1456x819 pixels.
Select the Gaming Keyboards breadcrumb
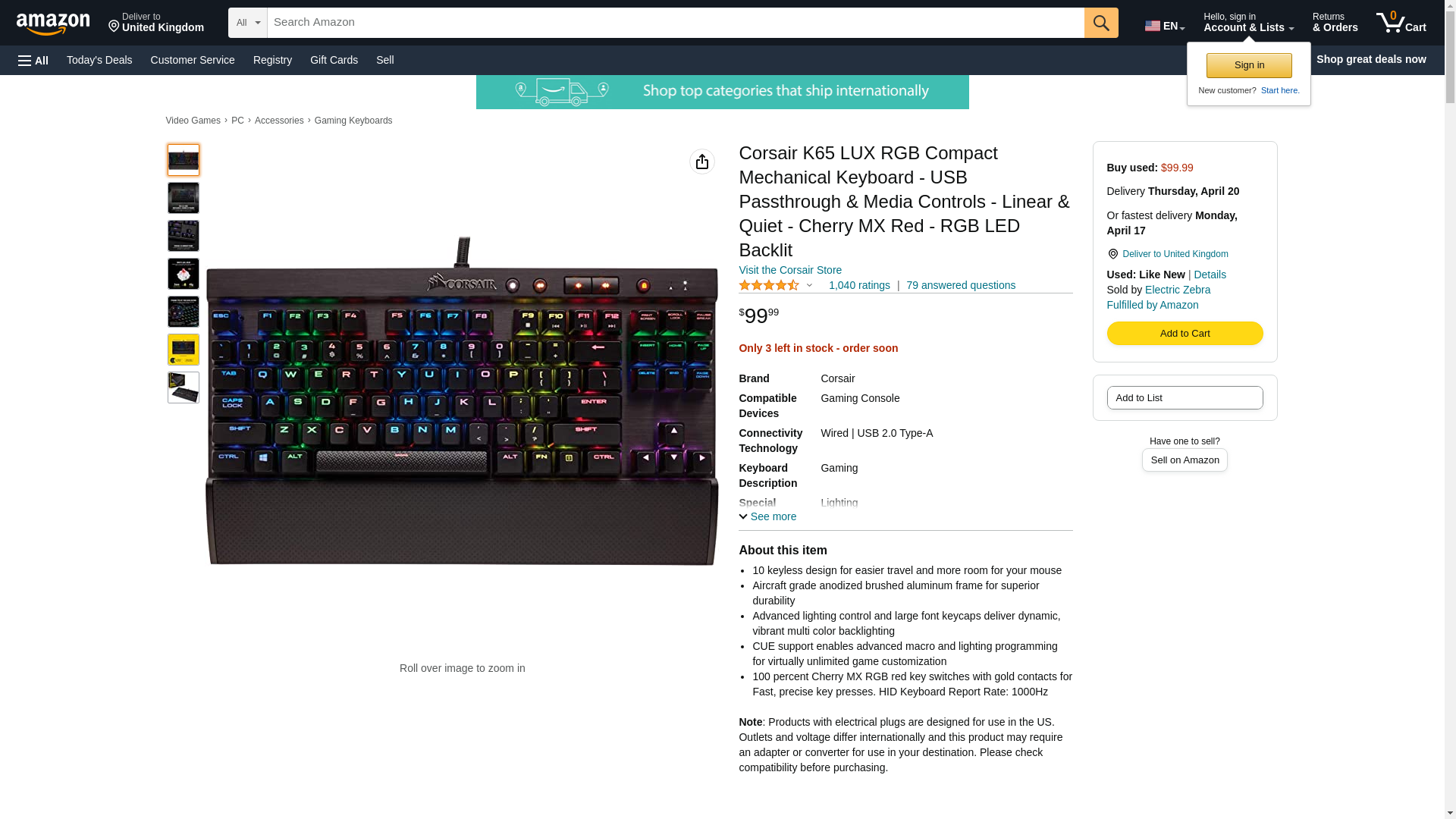point(353,121)
